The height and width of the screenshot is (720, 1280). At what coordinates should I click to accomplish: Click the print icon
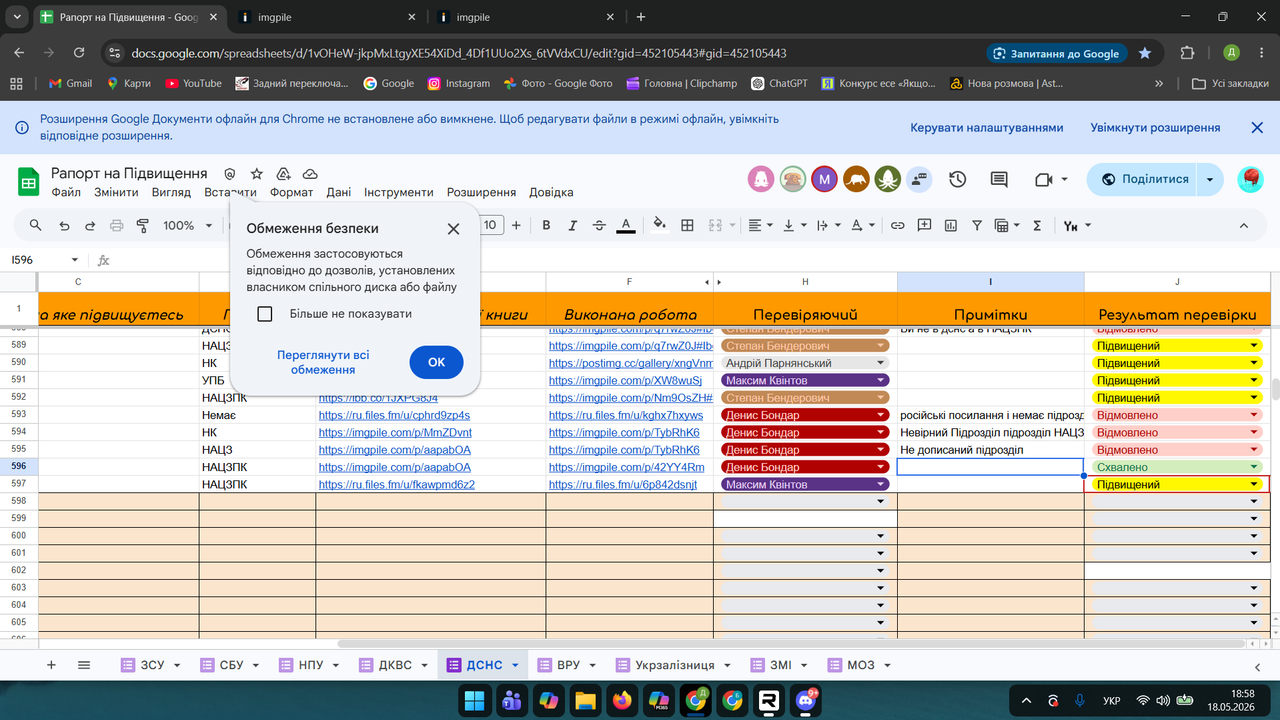tap(116, 226)
